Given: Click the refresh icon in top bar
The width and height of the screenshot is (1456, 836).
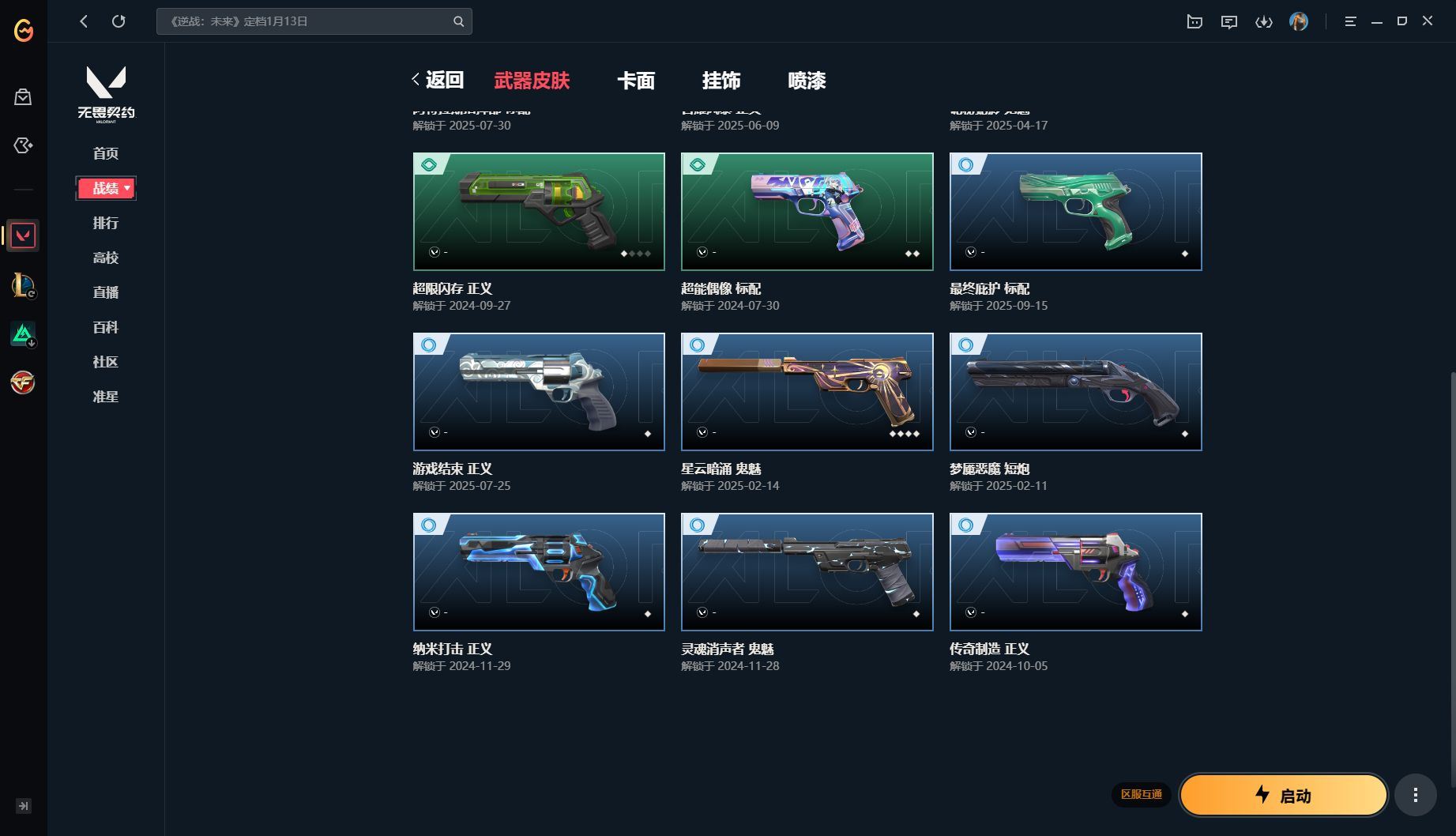Looking at the screenshot, I should [x=119, y=21].
